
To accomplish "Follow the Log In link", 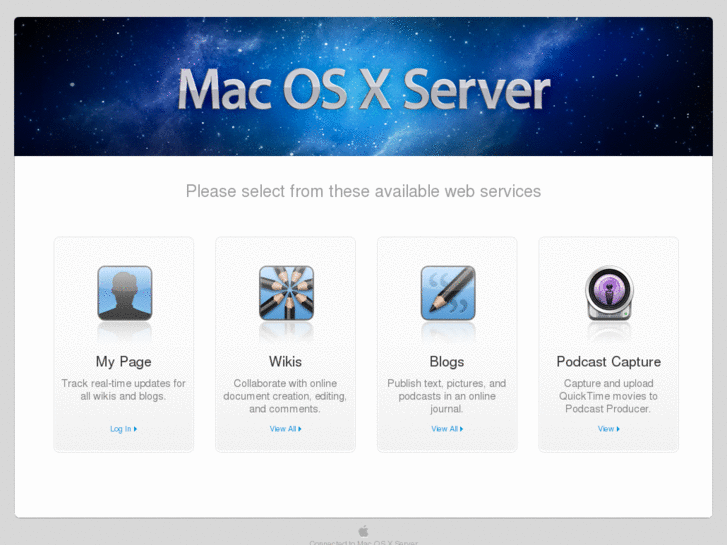I will point(123,429).
